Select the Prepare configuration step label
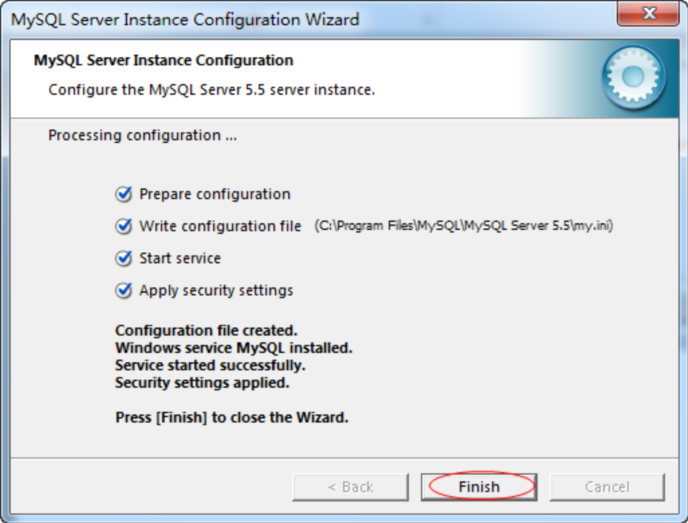 click(215, 194)
